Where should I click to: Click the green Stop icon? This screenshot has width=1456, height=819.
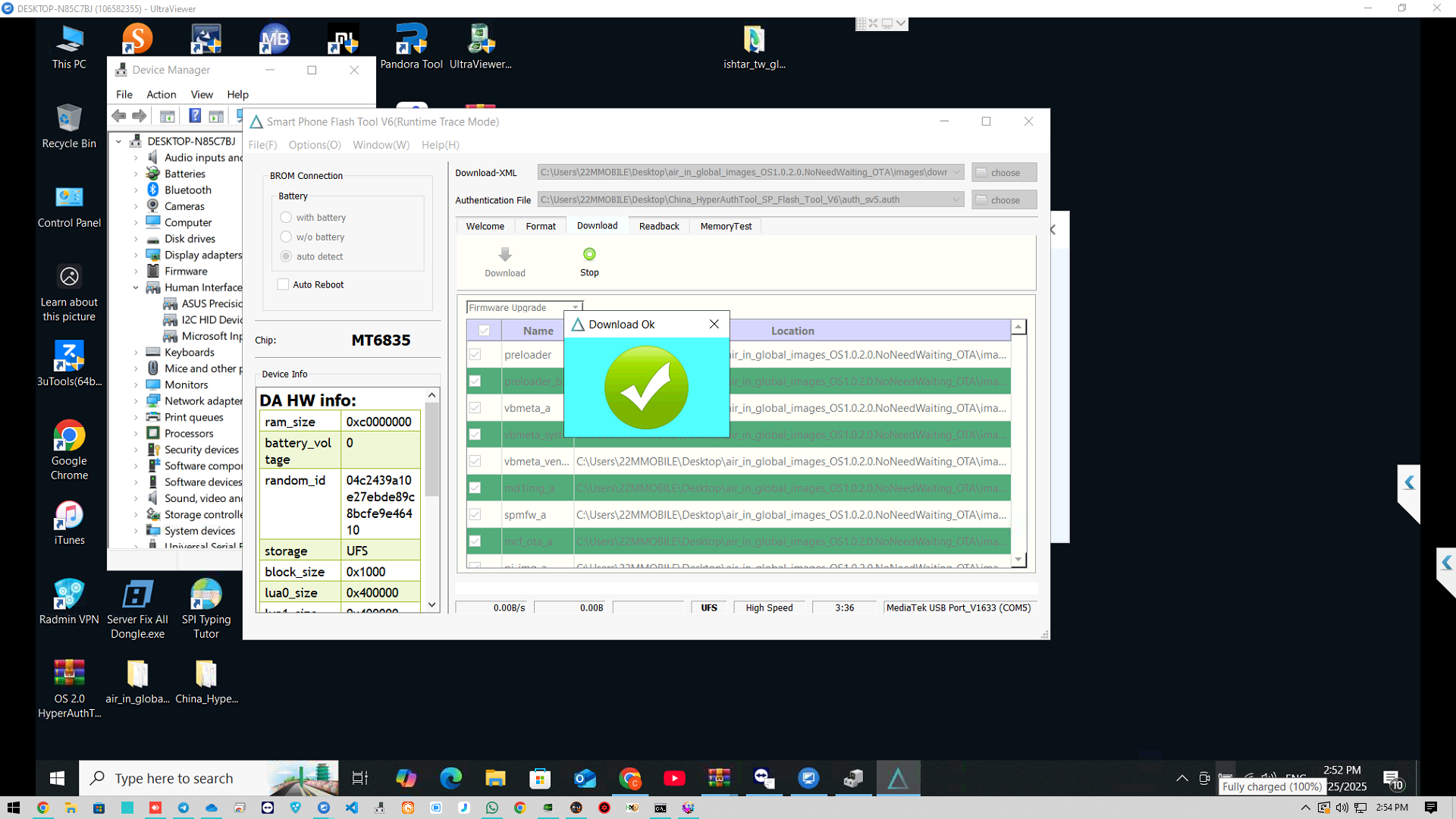tap(589, 254)
